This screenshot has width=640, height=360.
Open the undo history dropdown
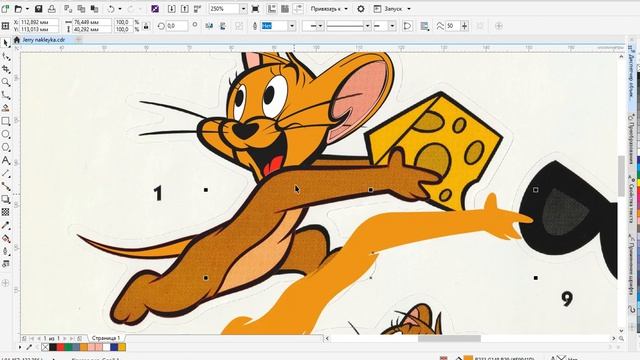[120, 9]
